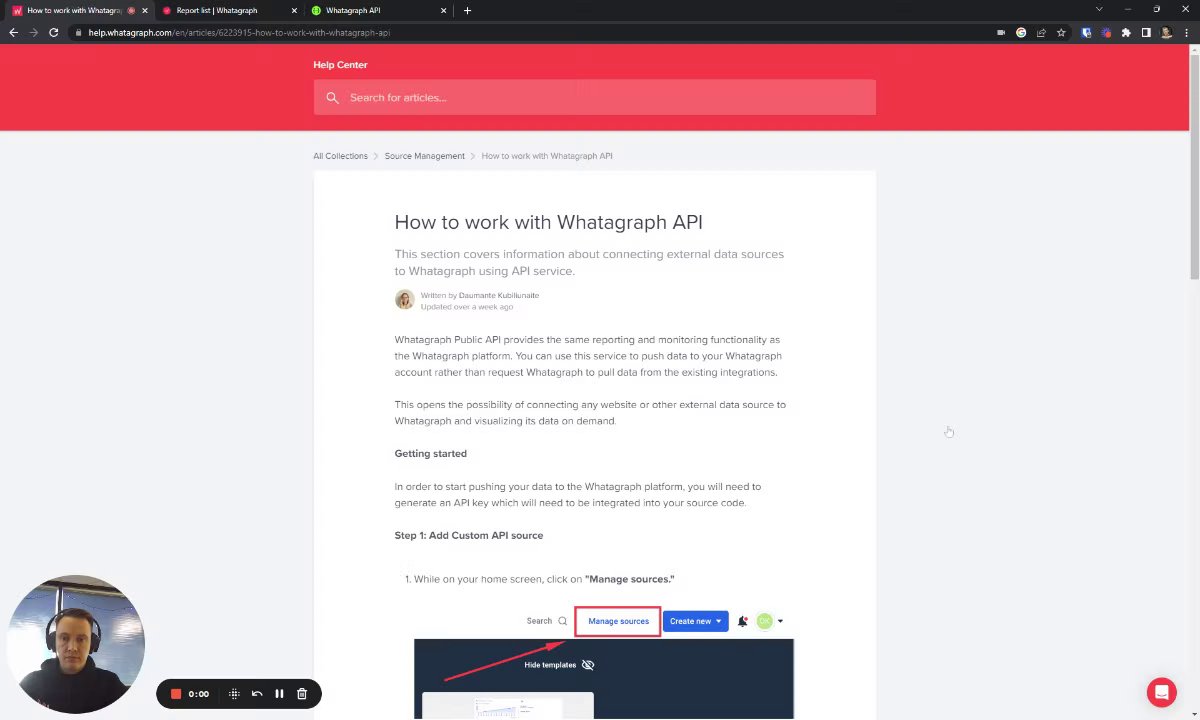The height and width of the screenshot is (720, 1200).
Task: Click the browser back arrow
Action: [x=13, y=32]
